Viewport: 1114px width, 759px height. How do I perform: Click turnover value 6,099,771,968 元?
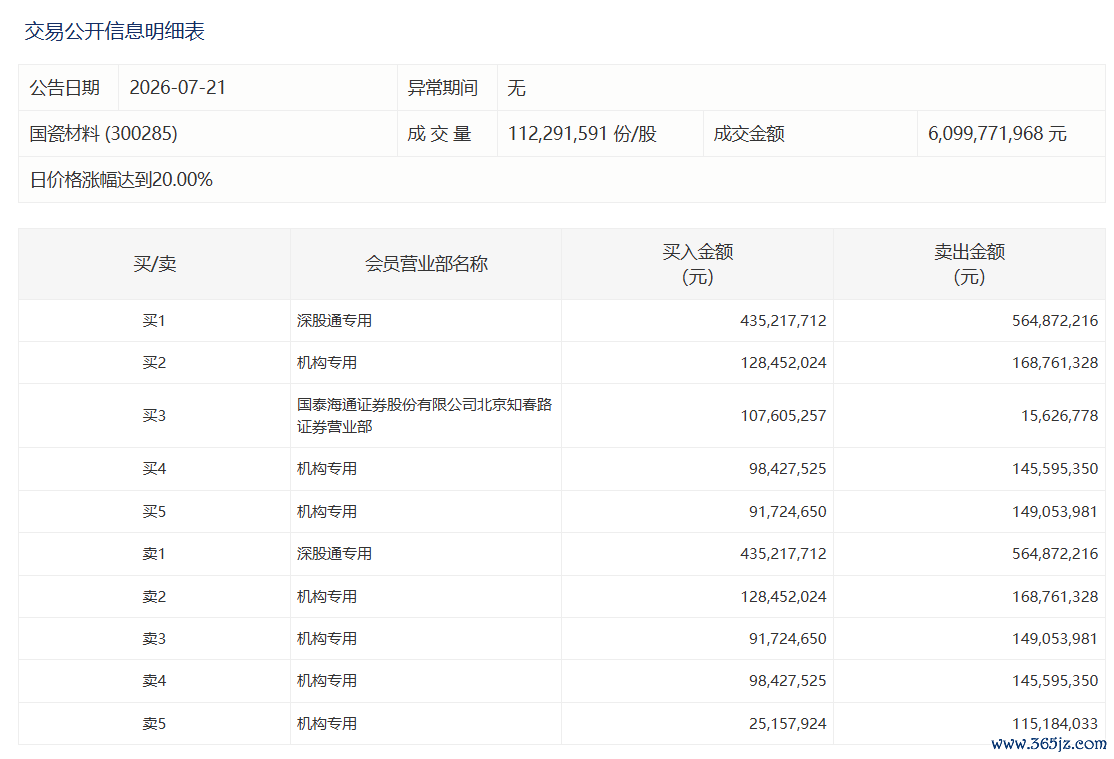[997, 134]
